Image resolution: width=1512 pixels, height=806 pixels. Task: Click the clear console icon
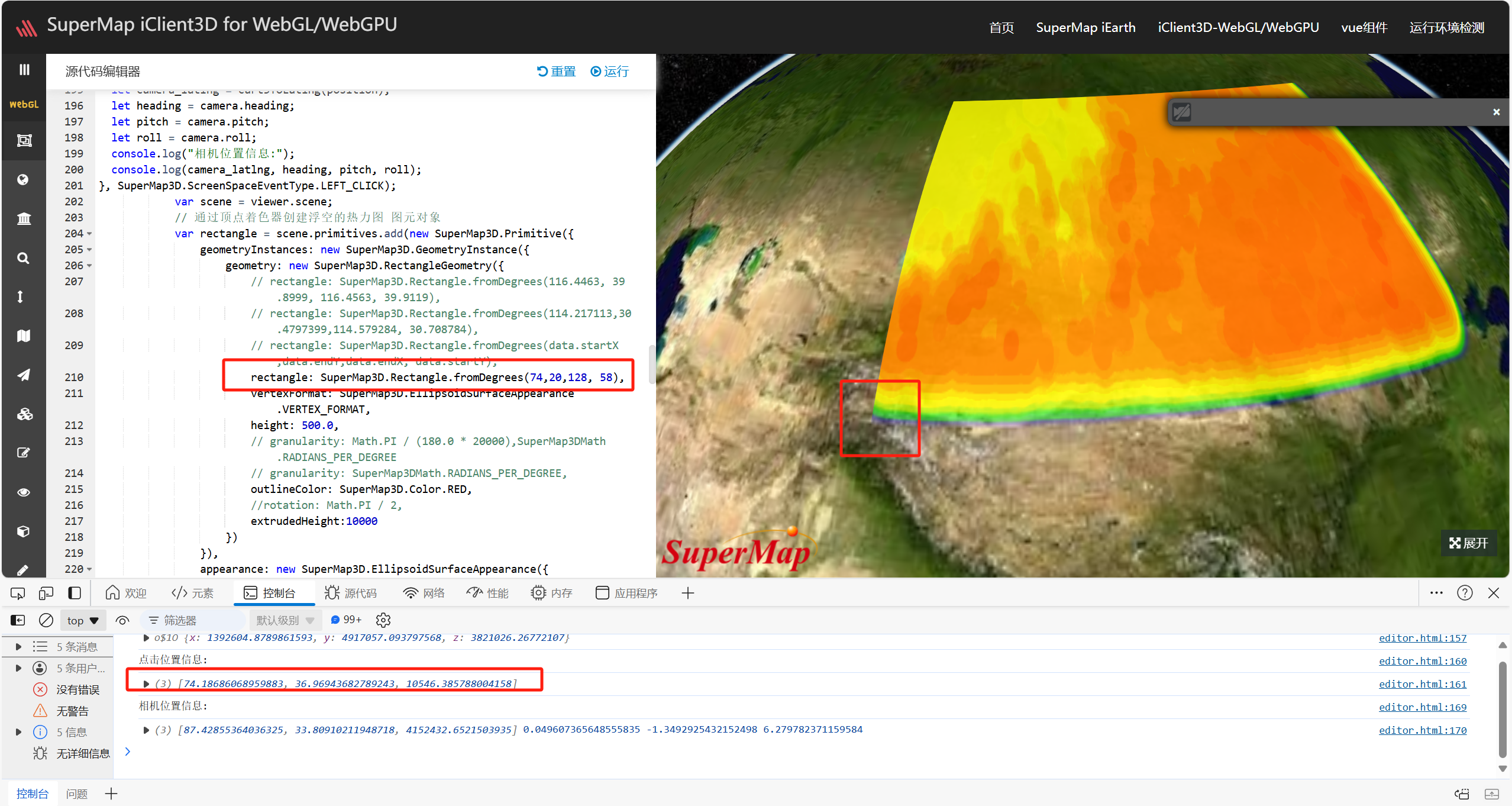46,620
